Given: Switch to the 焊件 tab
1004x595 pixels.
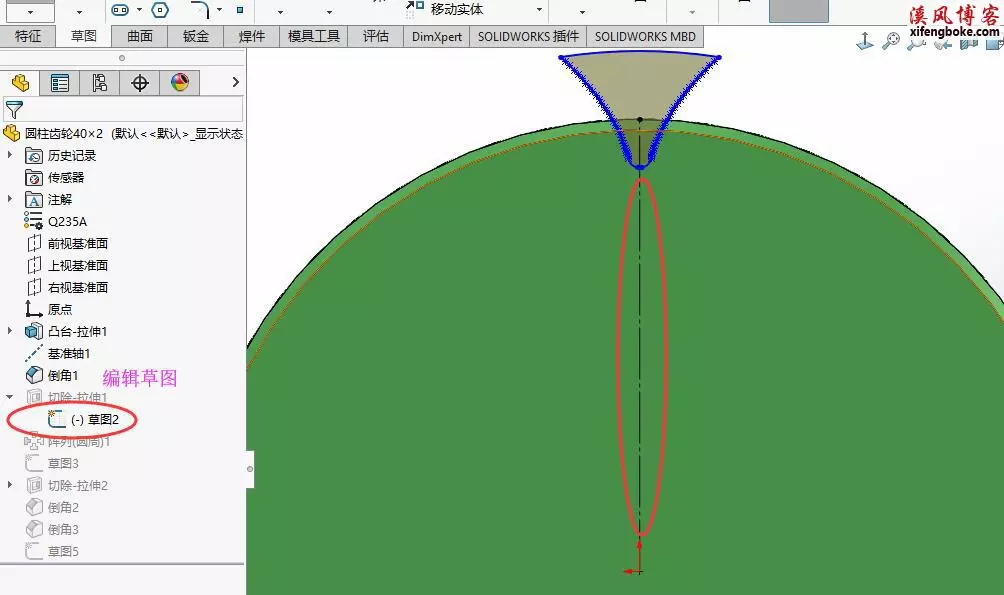Looking at the screenshot, I should 252,36.
